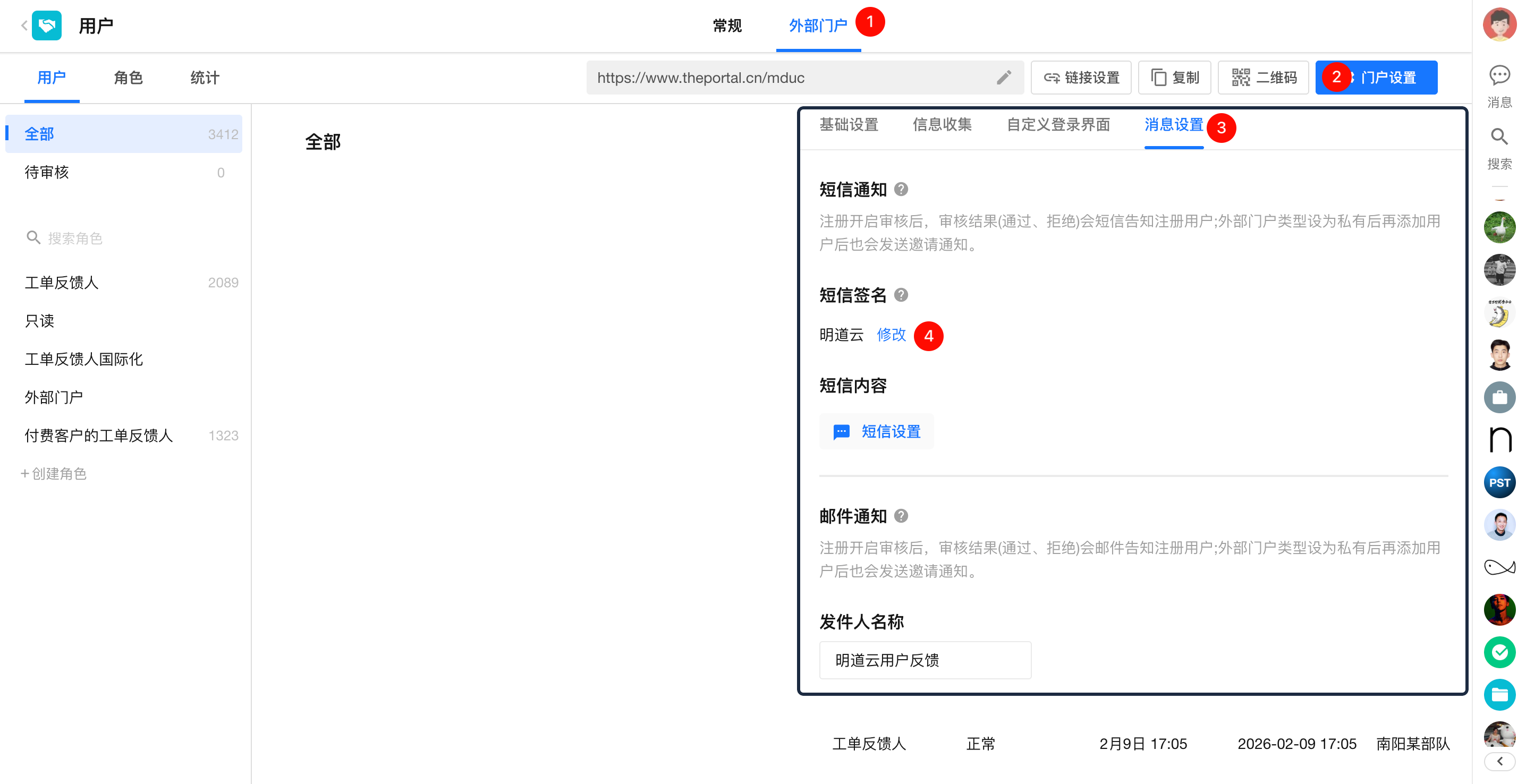Open the PST avatar in right sidebar
1526x784 pixels.
(x=1499, y=482)
